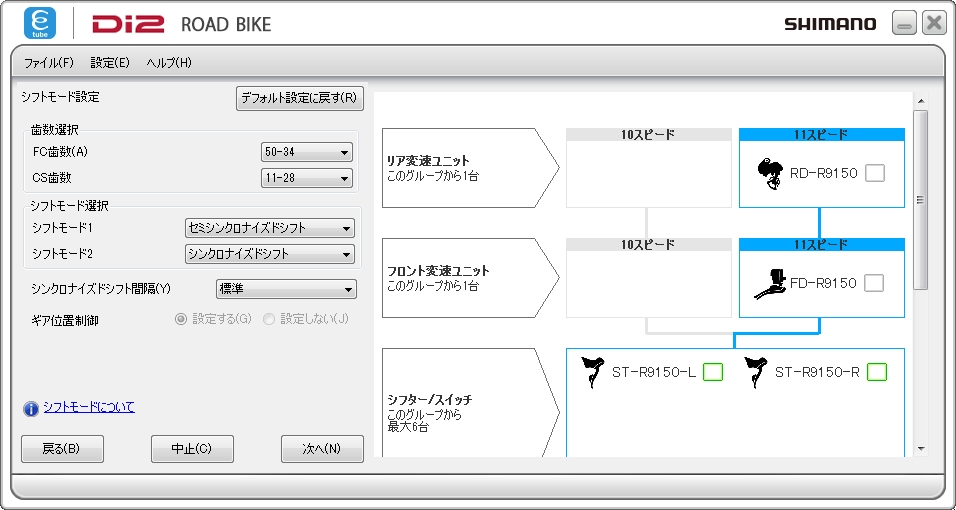Click the E-tube logo icon

tap(39, 23)
